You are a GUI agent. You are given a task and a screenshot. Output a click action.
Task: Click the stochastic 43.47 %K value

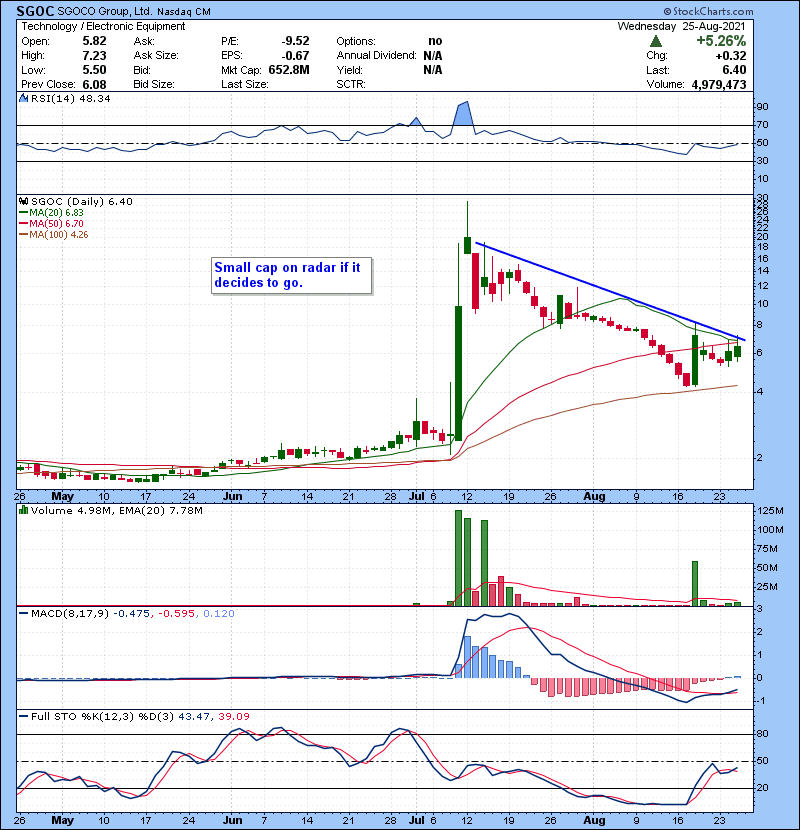[x=195, y=716]
